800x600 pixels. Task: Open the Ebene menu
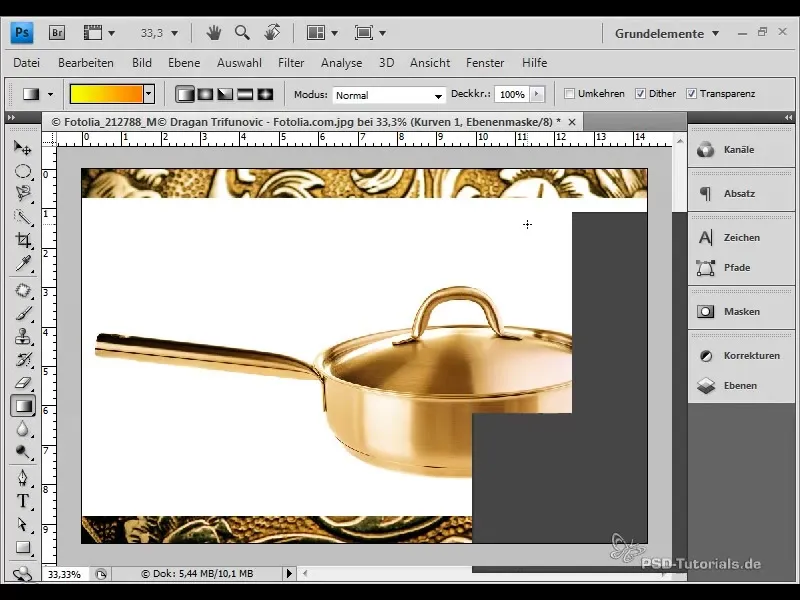coord(184,63)
